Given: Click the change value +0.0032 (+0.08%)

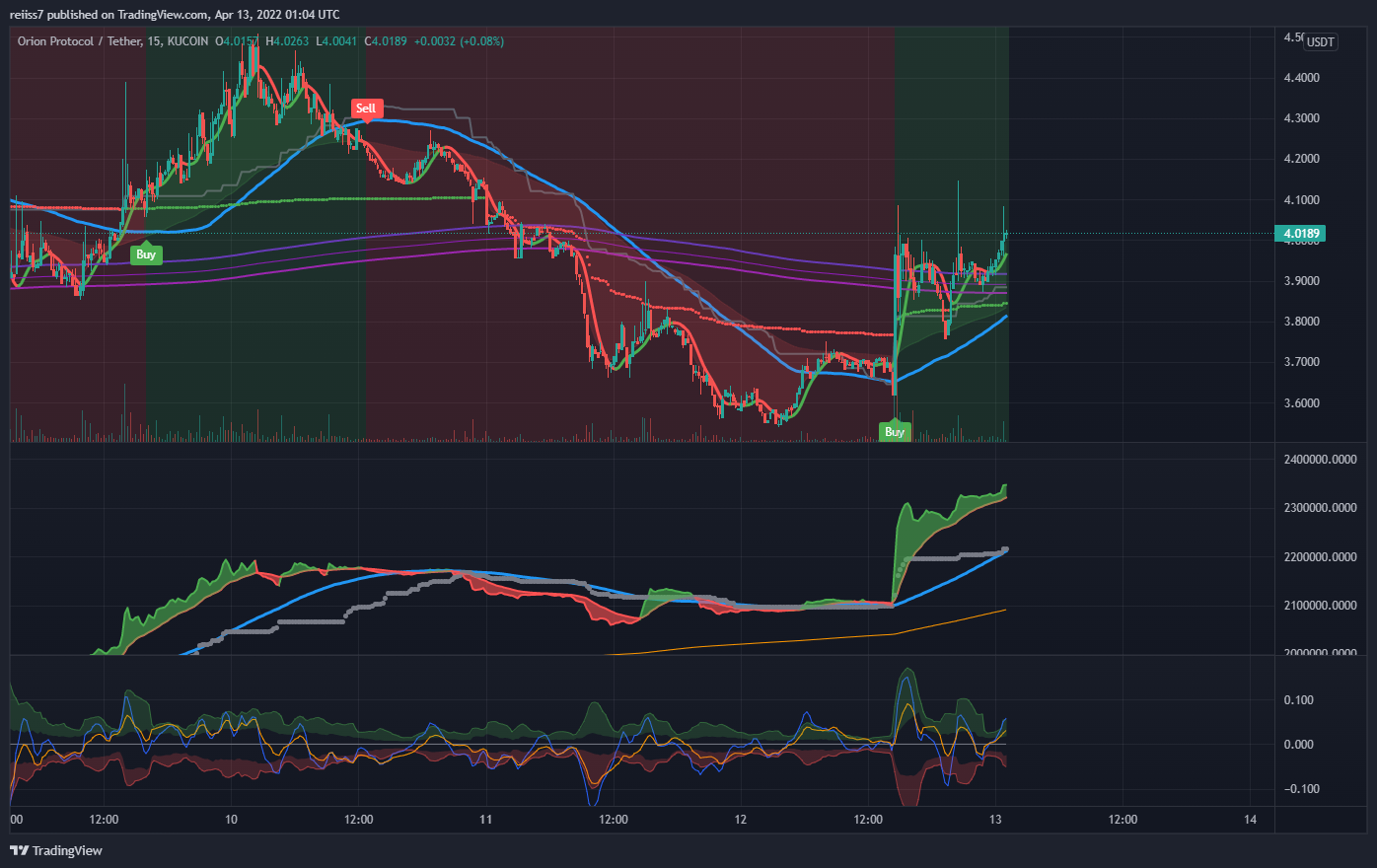Looking at the screenshot, I should coord(459,41).
